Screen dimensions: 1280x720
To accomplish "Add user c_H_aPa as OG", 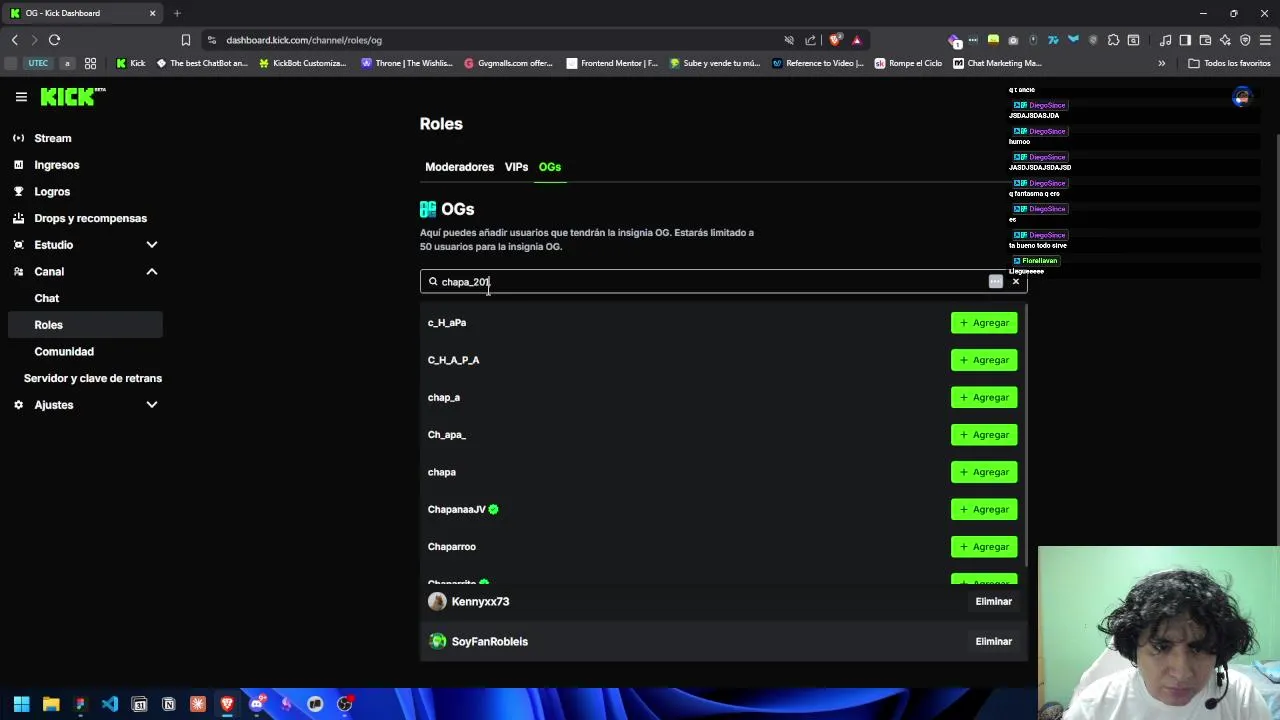I will 984,323.
